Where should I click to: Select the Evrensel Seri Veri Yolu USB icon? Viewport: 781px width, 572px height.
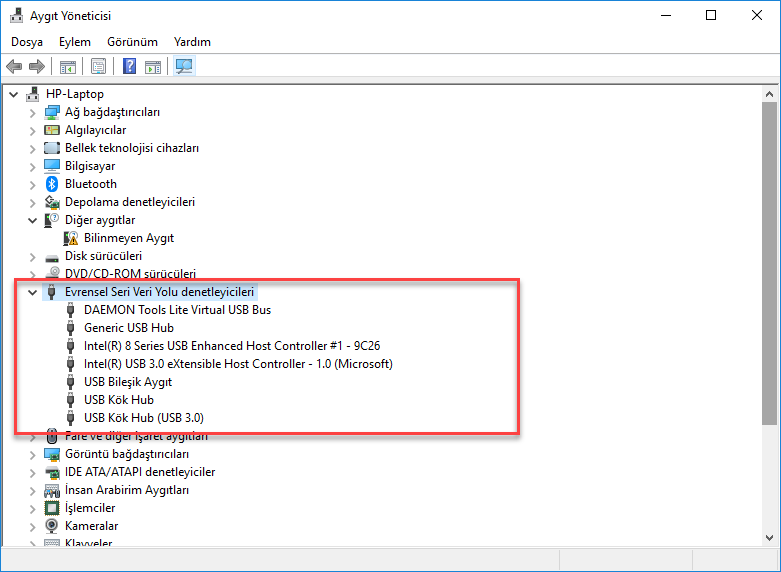51,292
